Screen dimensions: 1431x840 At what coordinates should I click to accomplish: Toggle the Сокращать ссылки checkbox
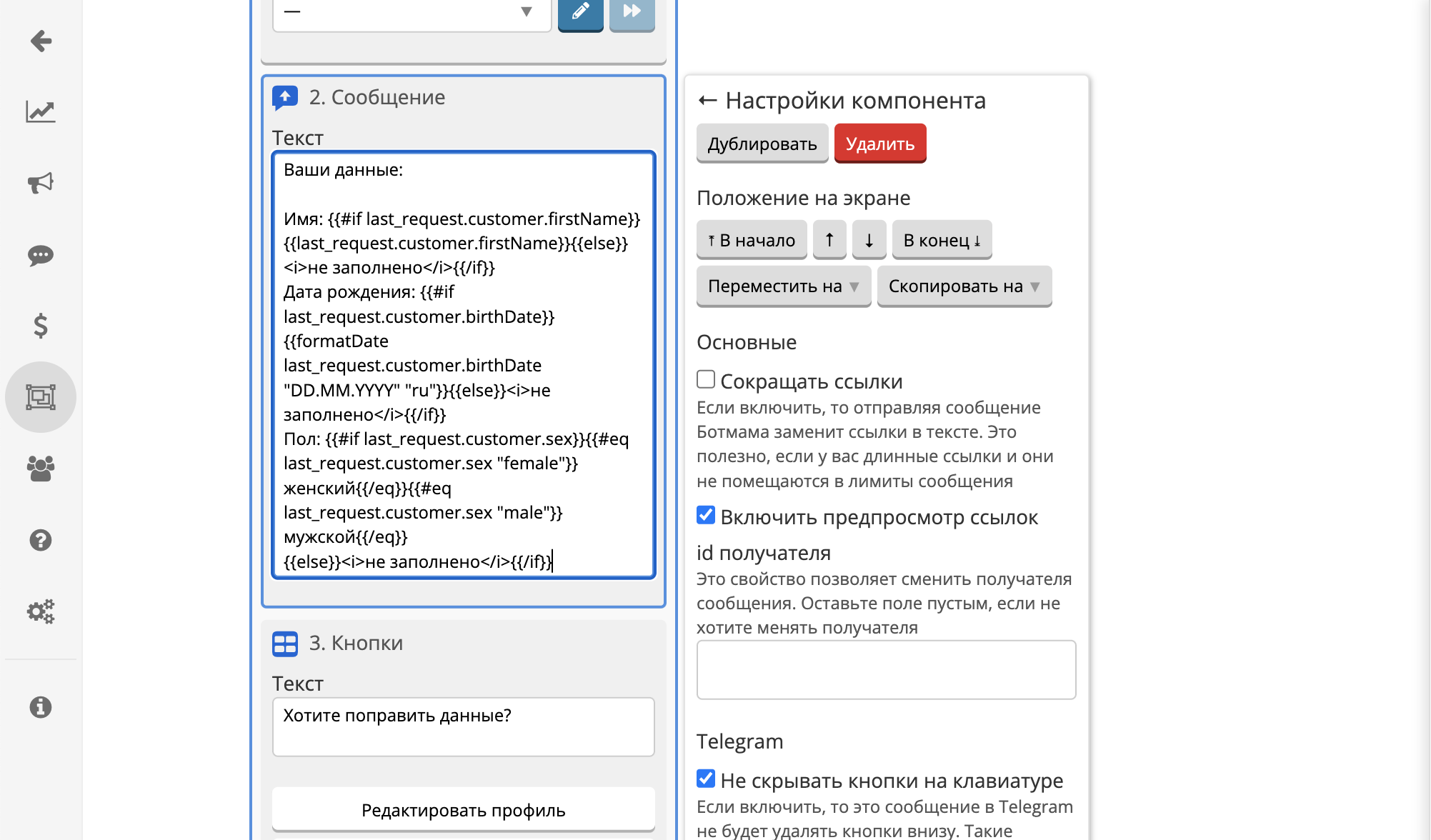point(706,379)
